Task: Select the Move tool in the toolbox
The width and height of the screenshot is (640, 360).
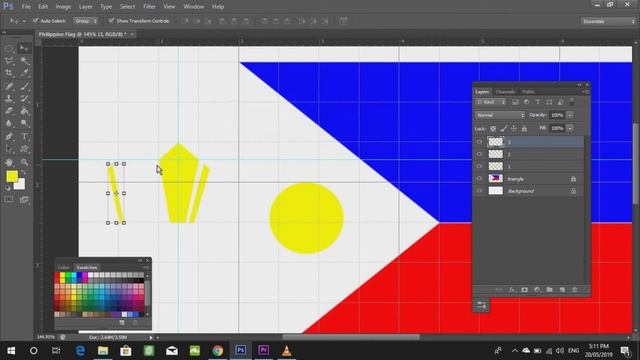Action: [24, 49]
